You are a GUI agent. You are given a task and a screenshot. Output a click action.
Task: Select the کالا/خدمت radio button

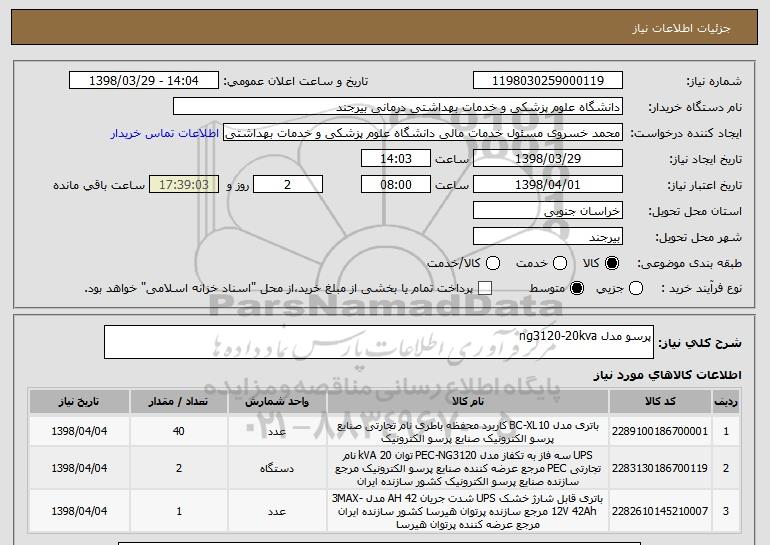493,264
